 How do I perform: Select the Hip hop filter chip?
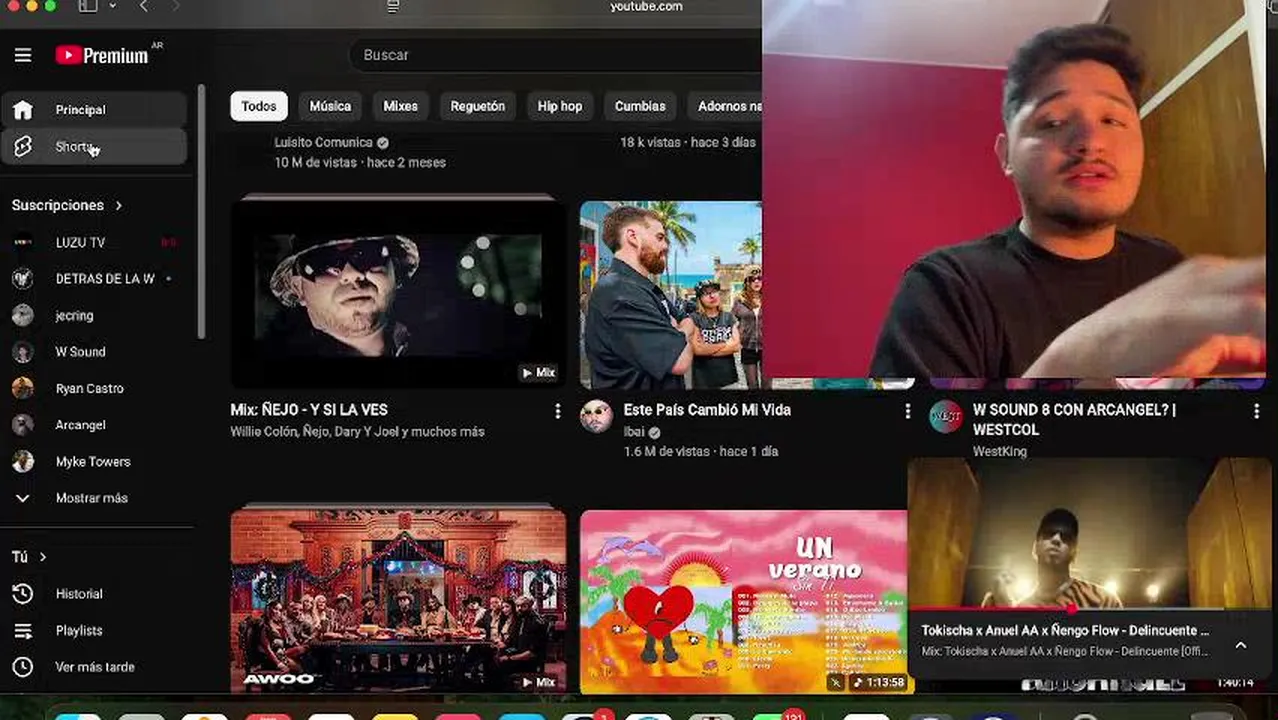point(560,106)
